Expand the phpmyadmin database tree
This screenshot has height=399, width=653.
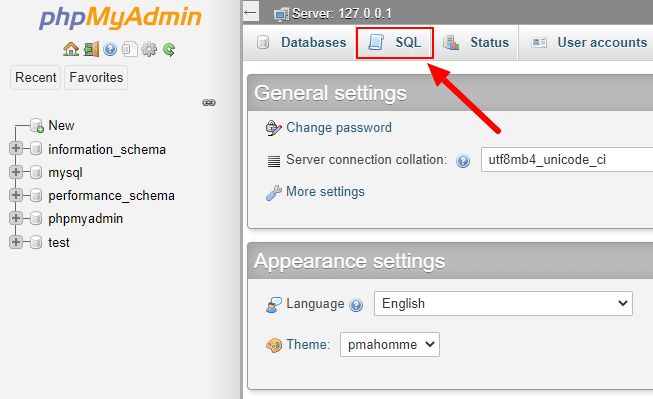(x=16, y=218)
